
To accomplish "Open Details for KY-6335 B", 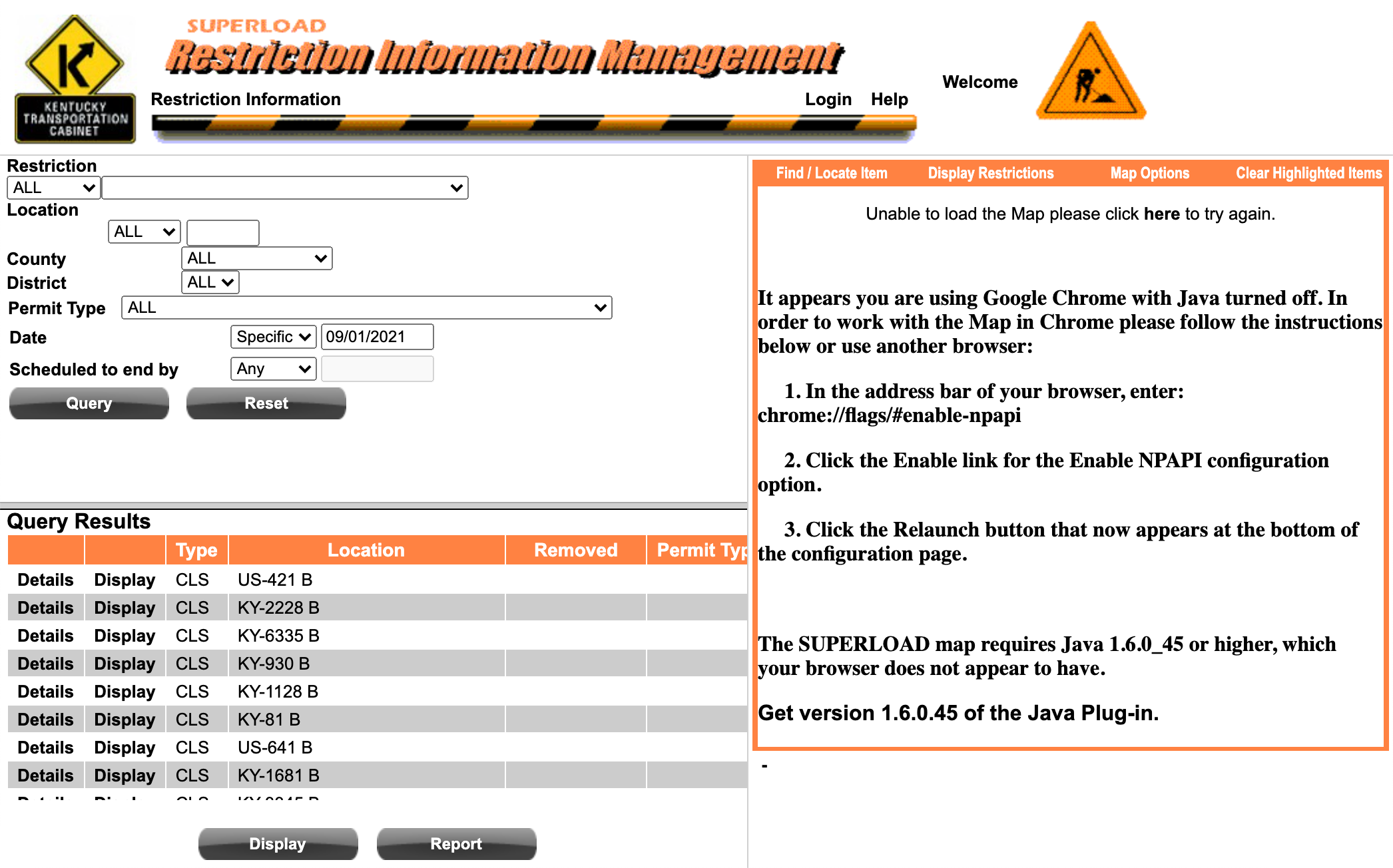I will pyautogui.click(x=45, y=636).
